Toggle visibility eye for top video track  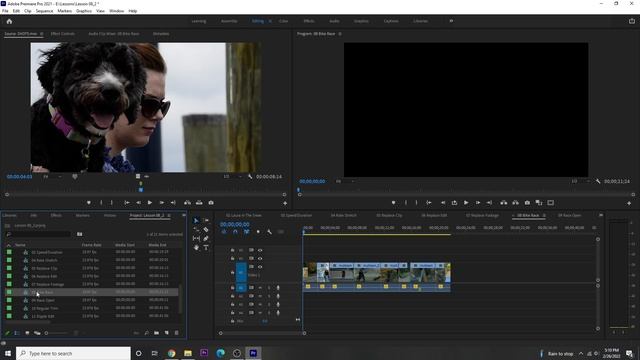pos(260,250)
